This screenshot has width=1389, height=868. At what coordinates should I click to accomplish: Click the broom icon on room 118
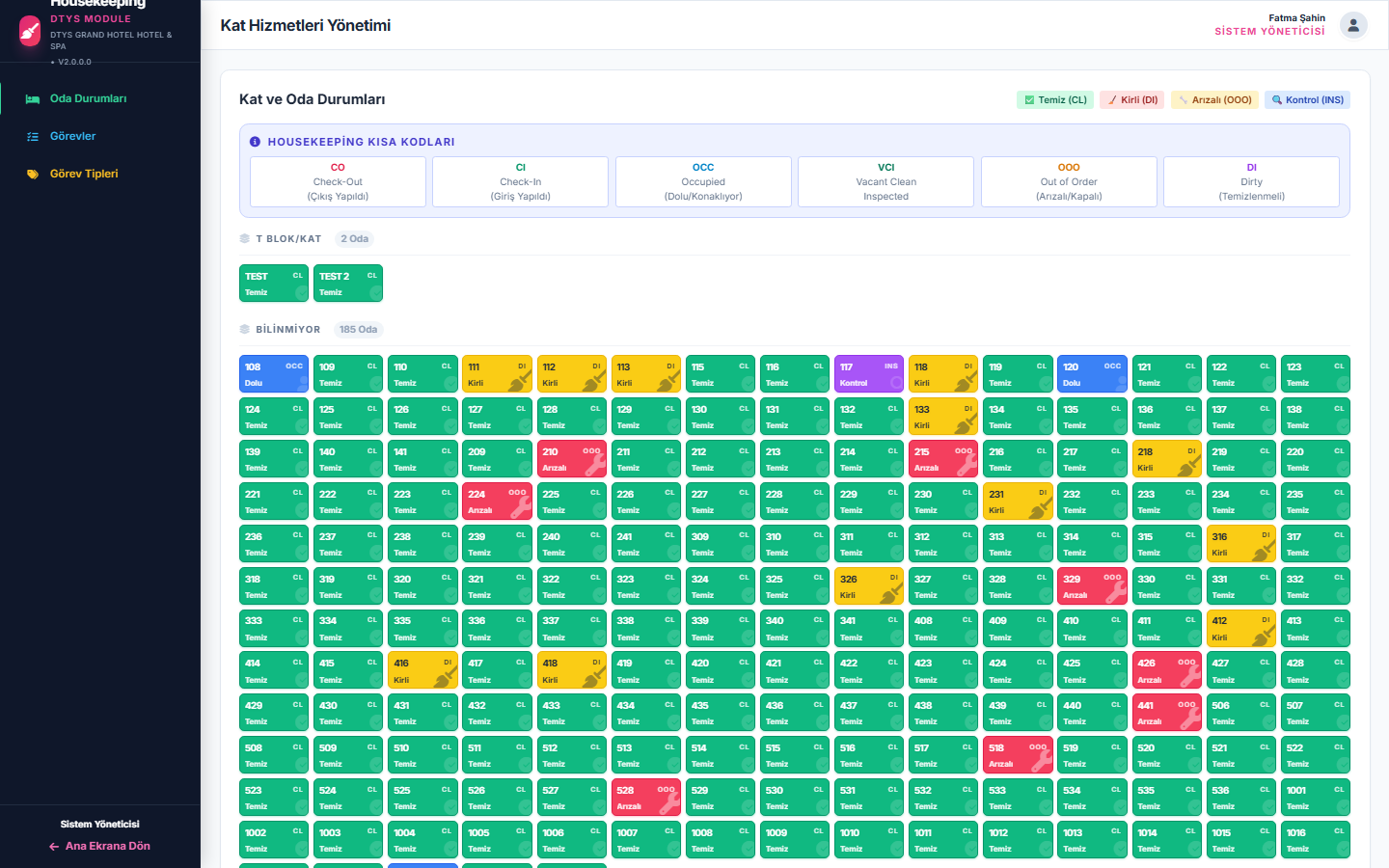966,381
